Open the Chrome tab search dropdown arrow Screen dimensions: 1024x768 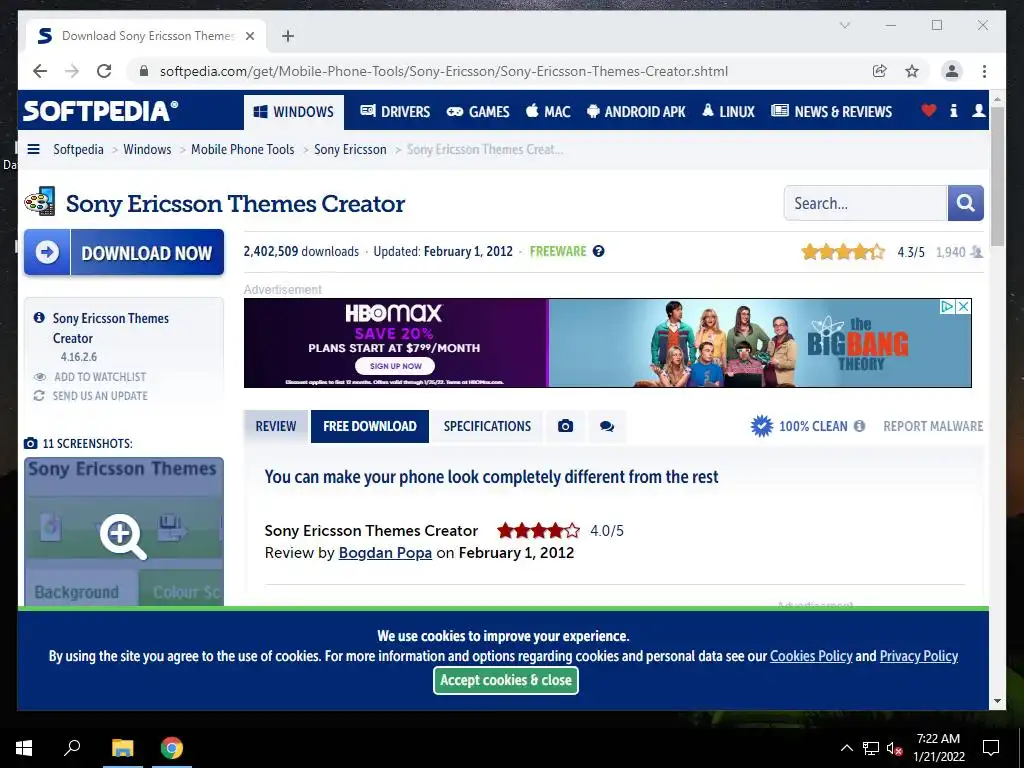tap(844, 25)
